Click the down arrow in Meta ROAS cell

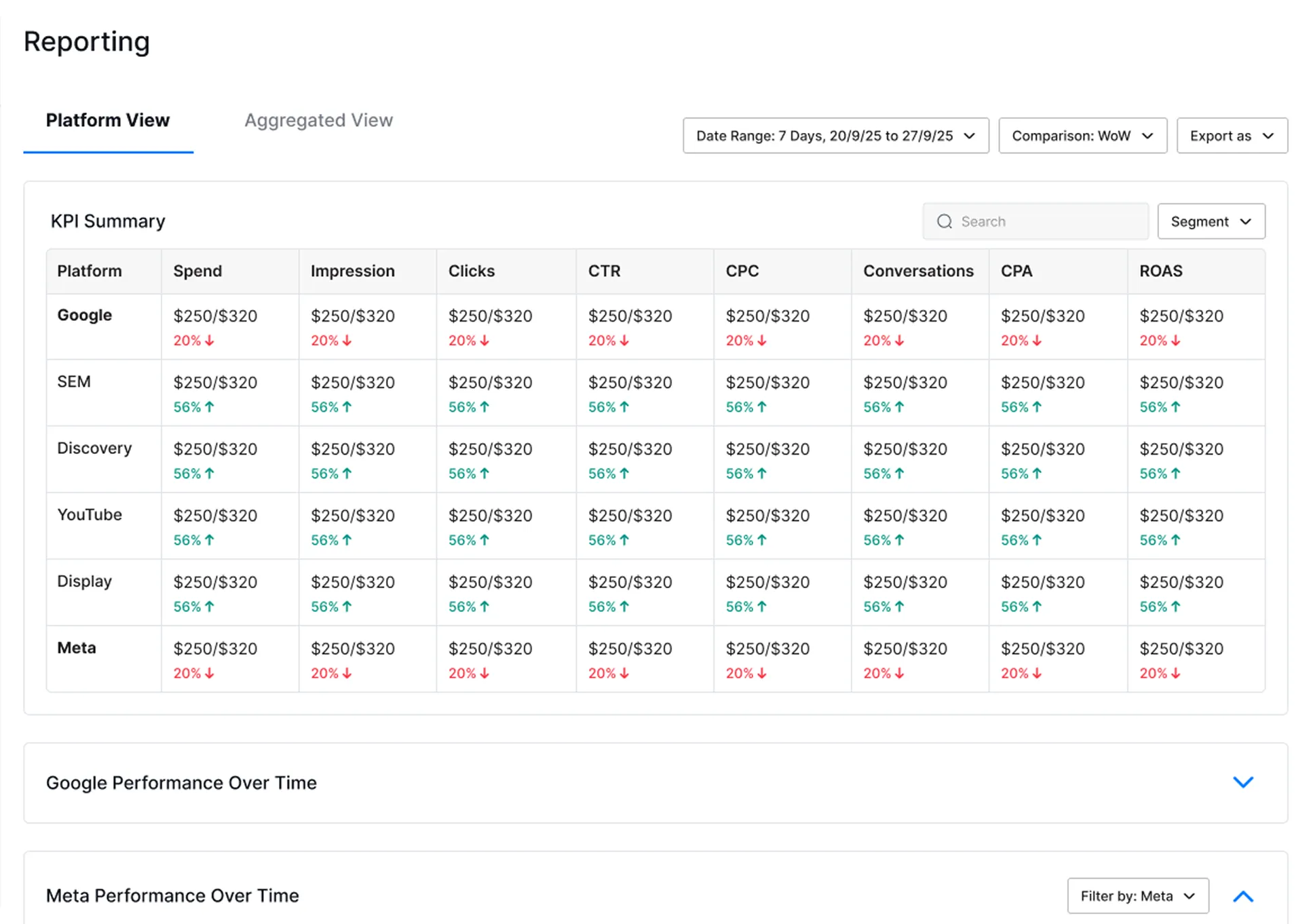coord(1175,673)
